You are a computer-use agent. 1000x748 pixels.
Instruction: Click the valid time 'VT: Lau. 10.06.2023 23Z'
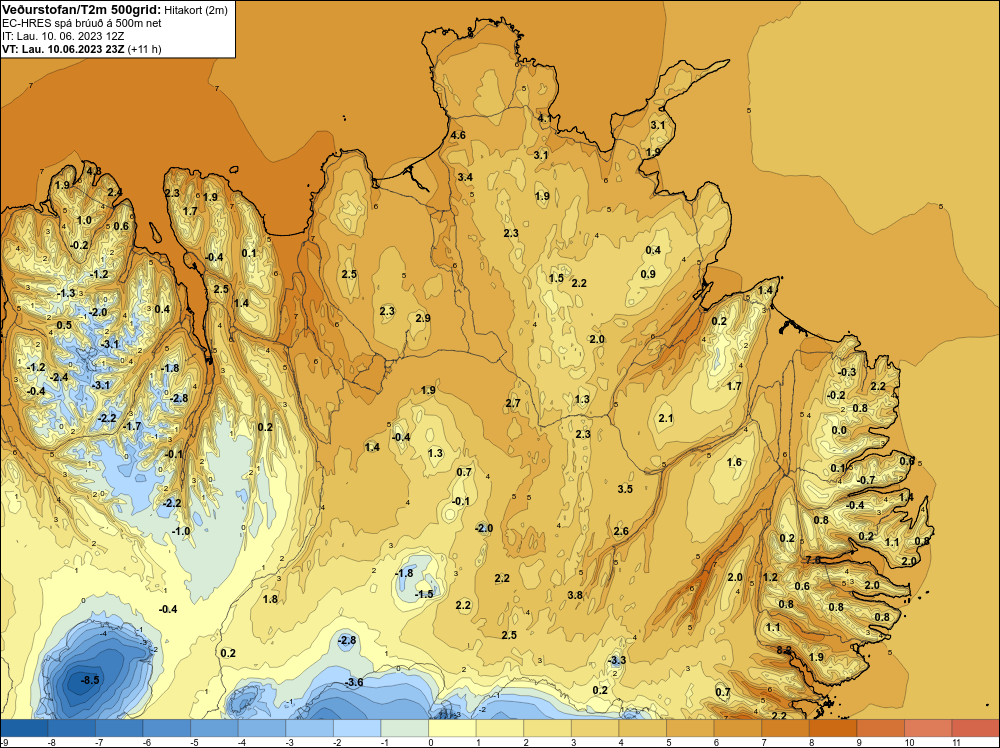pyautogui.click(x=63, y=49)
